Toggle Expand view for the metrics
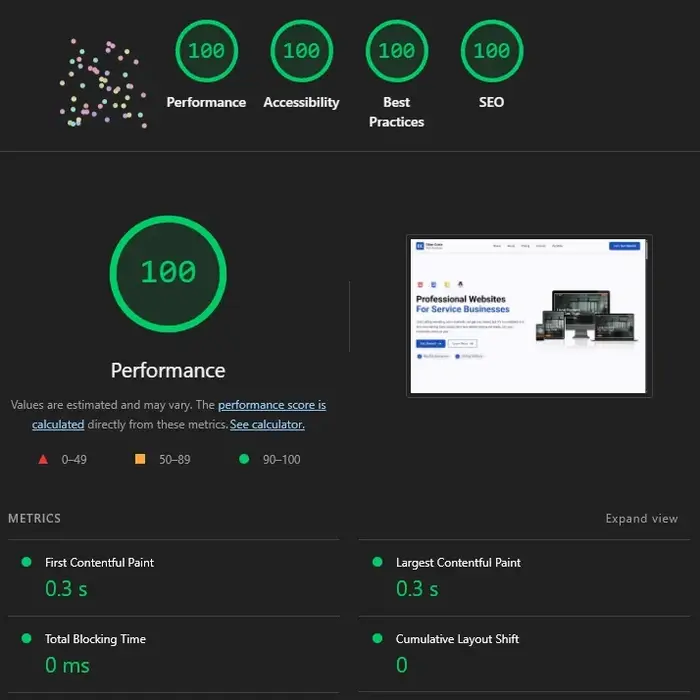 click(641, 518)
